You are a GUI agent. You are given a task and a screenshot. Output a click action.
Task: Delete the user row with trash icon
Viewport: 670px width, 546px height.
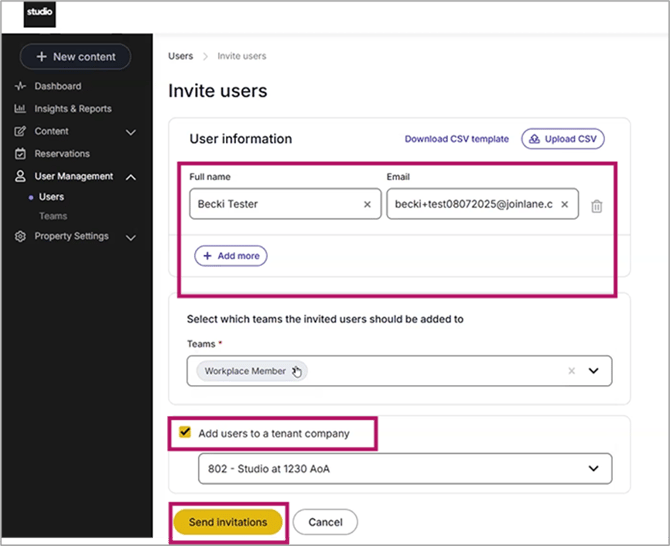(597, 206)
